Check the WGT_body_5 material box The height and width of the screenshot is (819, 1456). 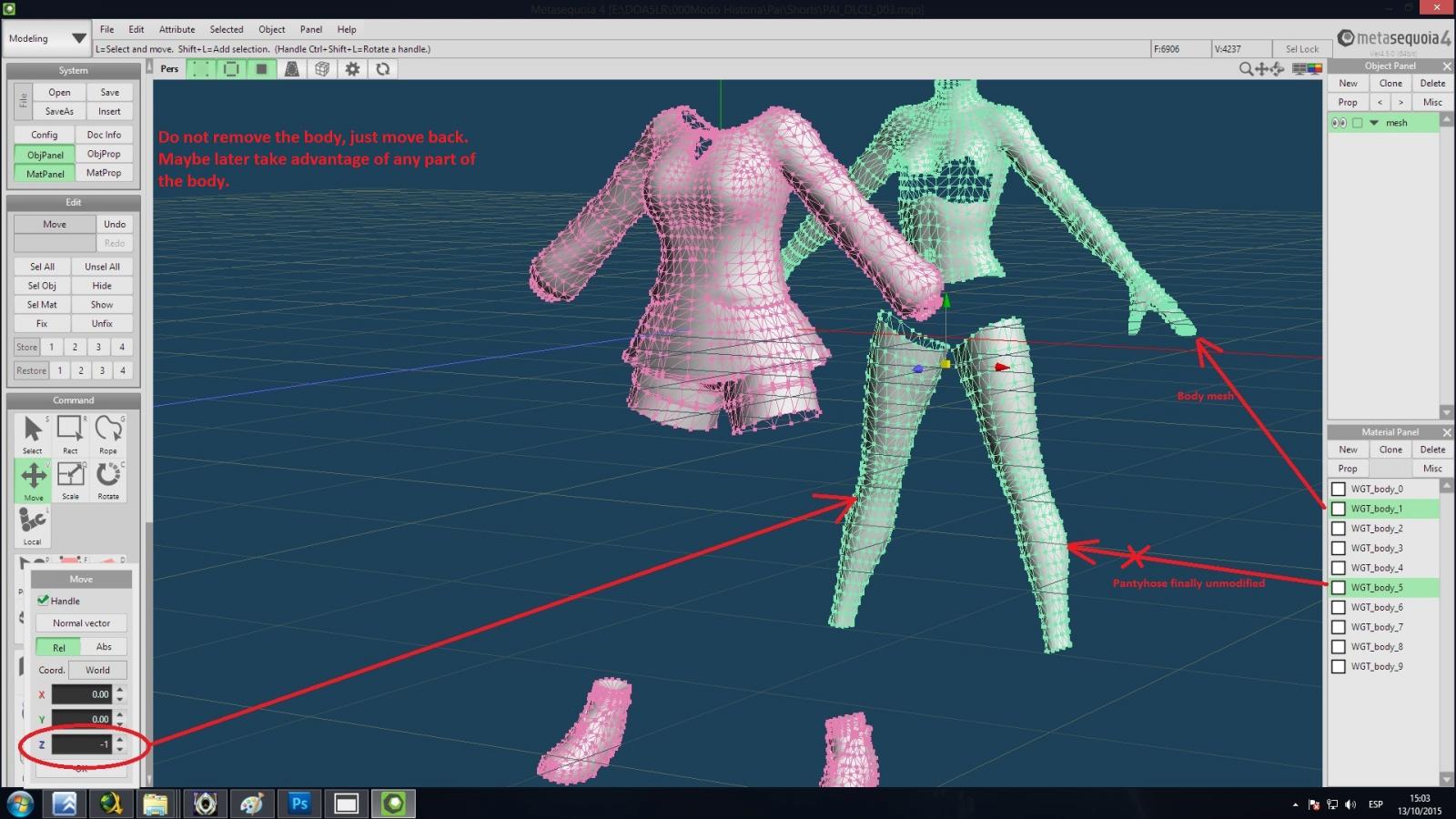[1339, 588]
